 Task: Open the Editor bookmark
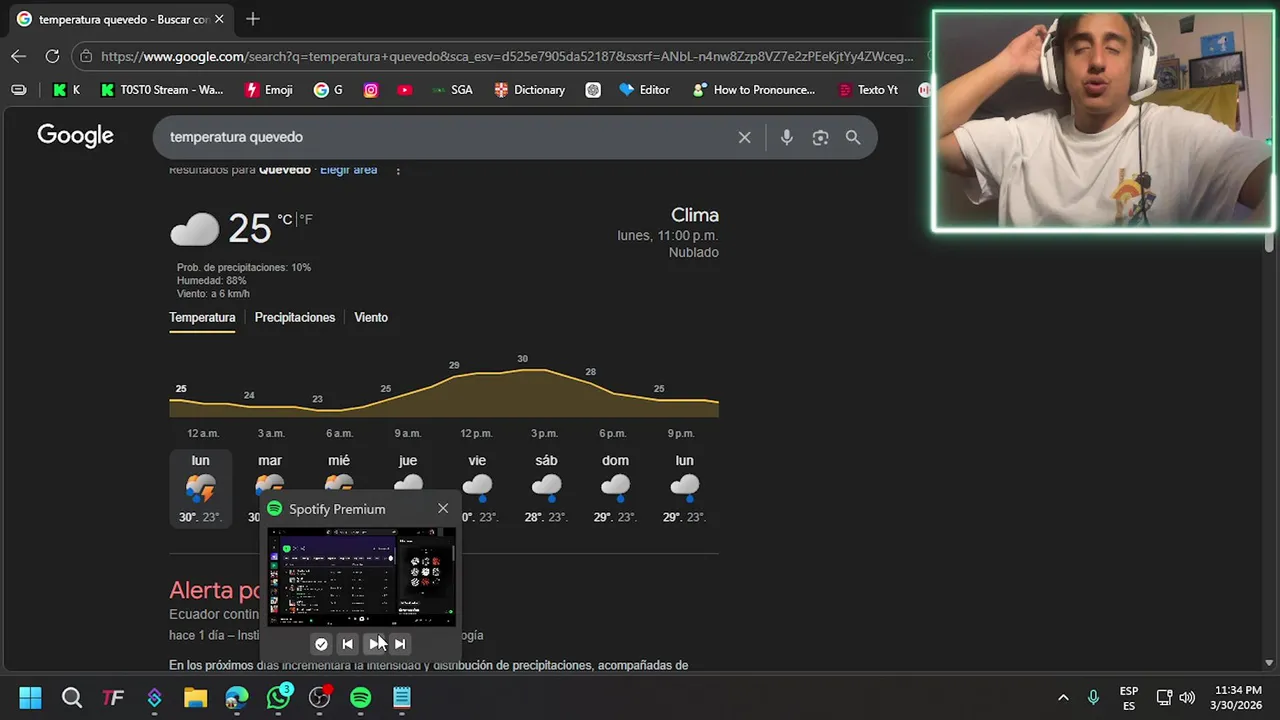click(644, 90)
